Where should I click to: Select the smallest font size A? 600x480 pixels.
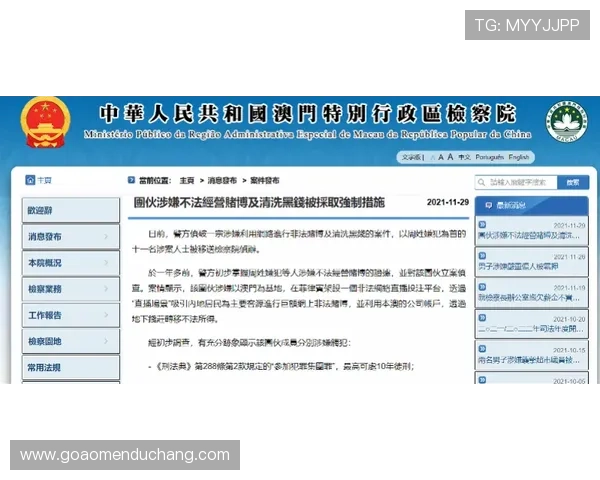(x=433, y=157)
